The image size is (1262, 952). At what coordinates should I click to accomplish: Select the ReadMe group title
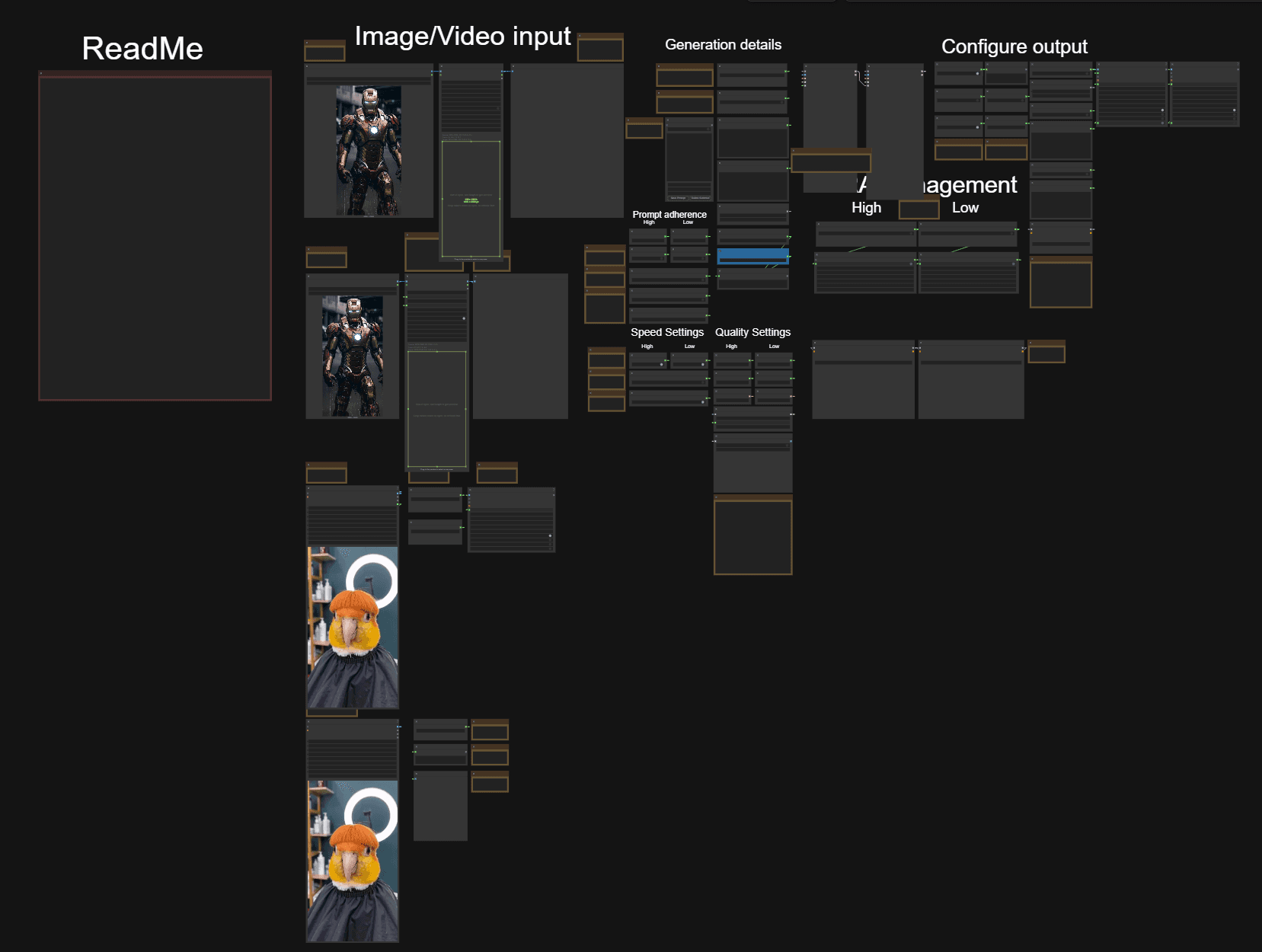pyautogui.click(x=142, y=49)
